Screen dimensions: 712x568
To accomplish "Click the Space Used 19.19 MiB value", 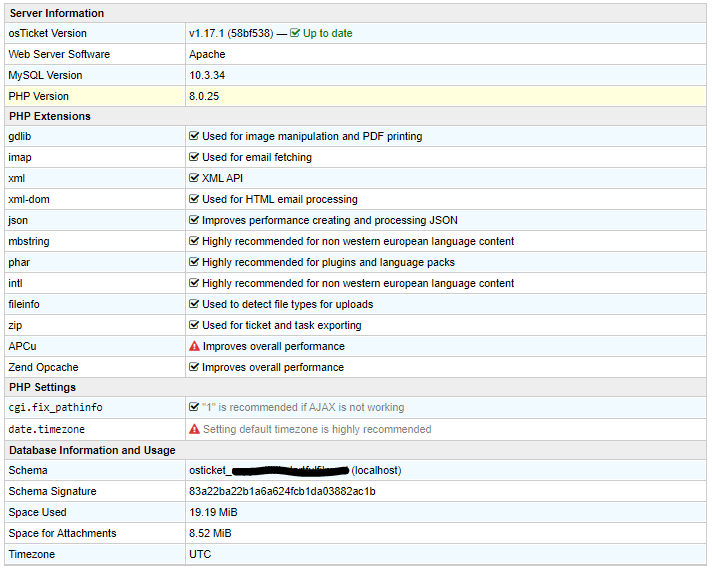I will coord(213,513).
